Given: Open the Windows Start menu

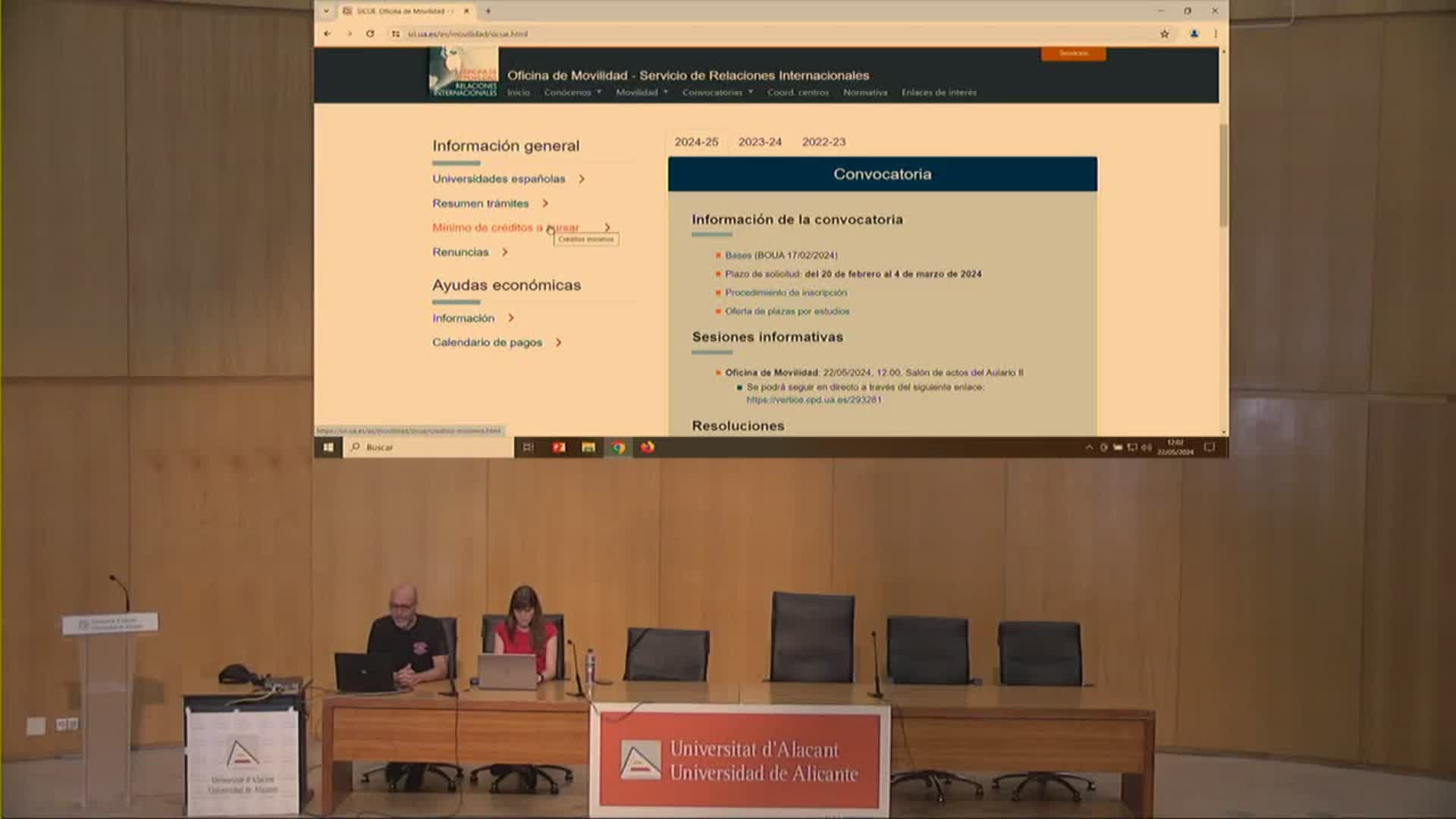Looking at the screenshot, I should 328,447.
